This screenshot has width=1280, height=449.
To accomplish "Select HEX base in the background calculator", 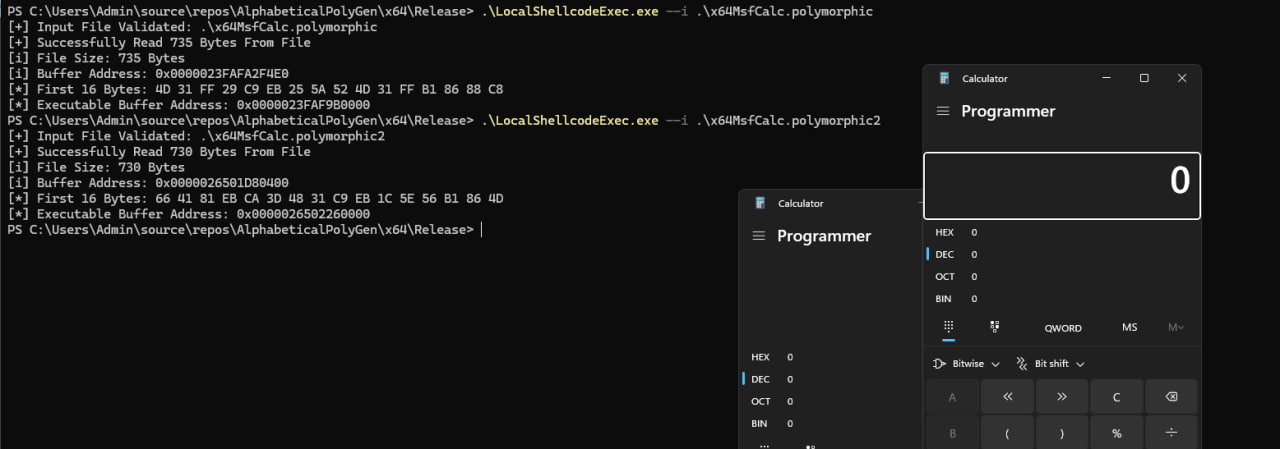I will [x=761, y=357].
